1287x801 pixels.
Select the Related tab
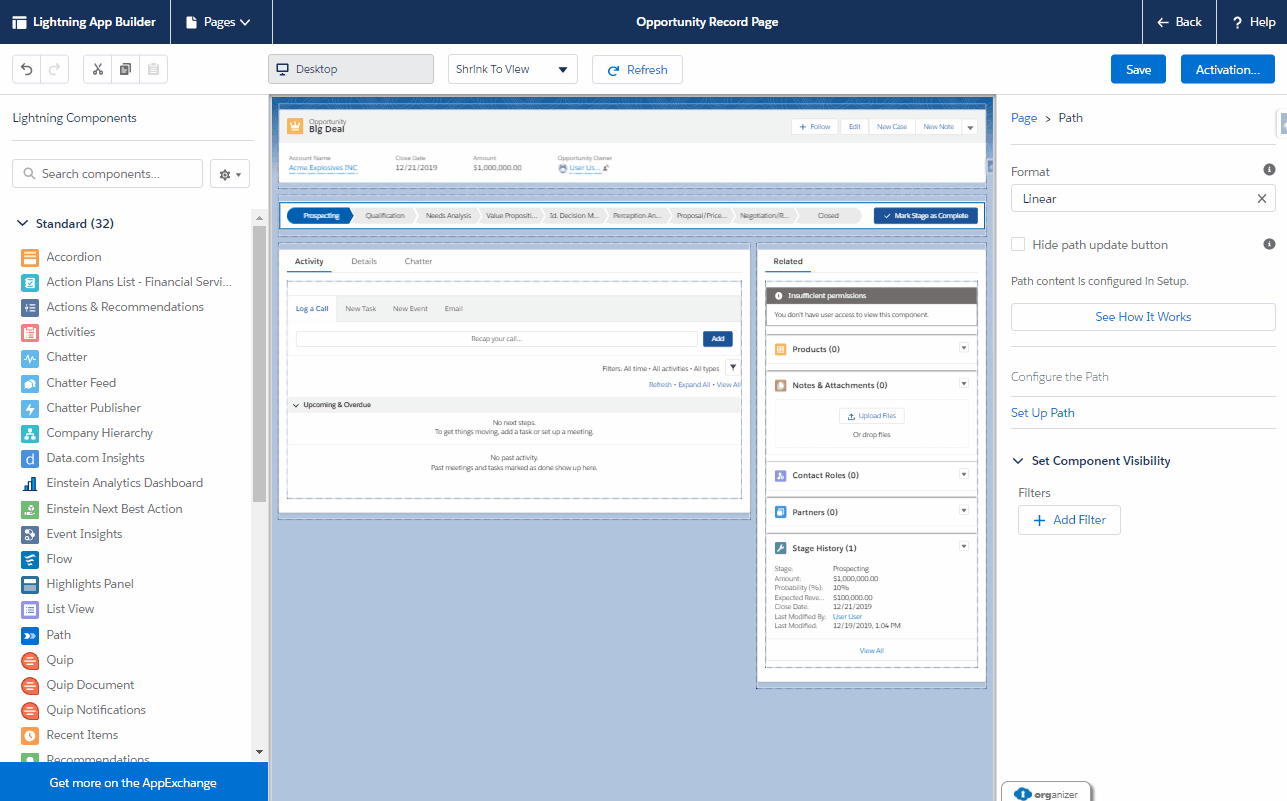pyautogui.click(x=788, y=261)
